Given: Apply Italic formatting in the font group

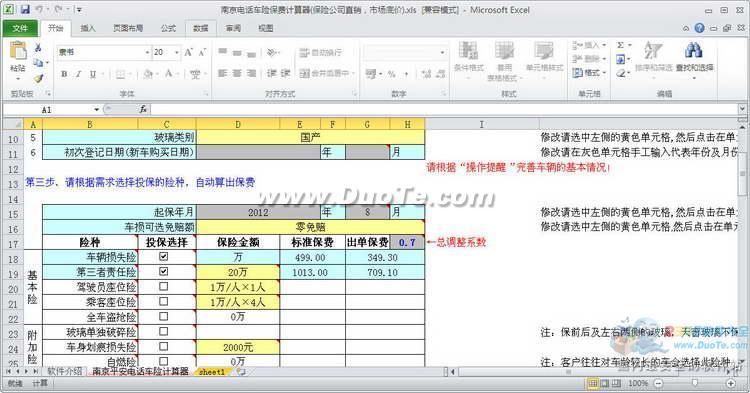Looking at the screenshot, I should tap(78, 74).
